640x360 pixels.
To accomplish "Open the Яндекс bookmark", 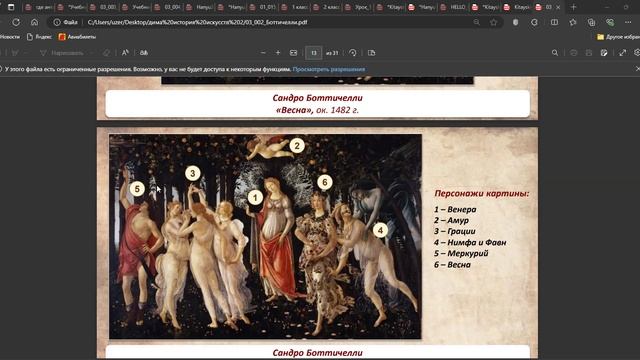I will 39,37.
